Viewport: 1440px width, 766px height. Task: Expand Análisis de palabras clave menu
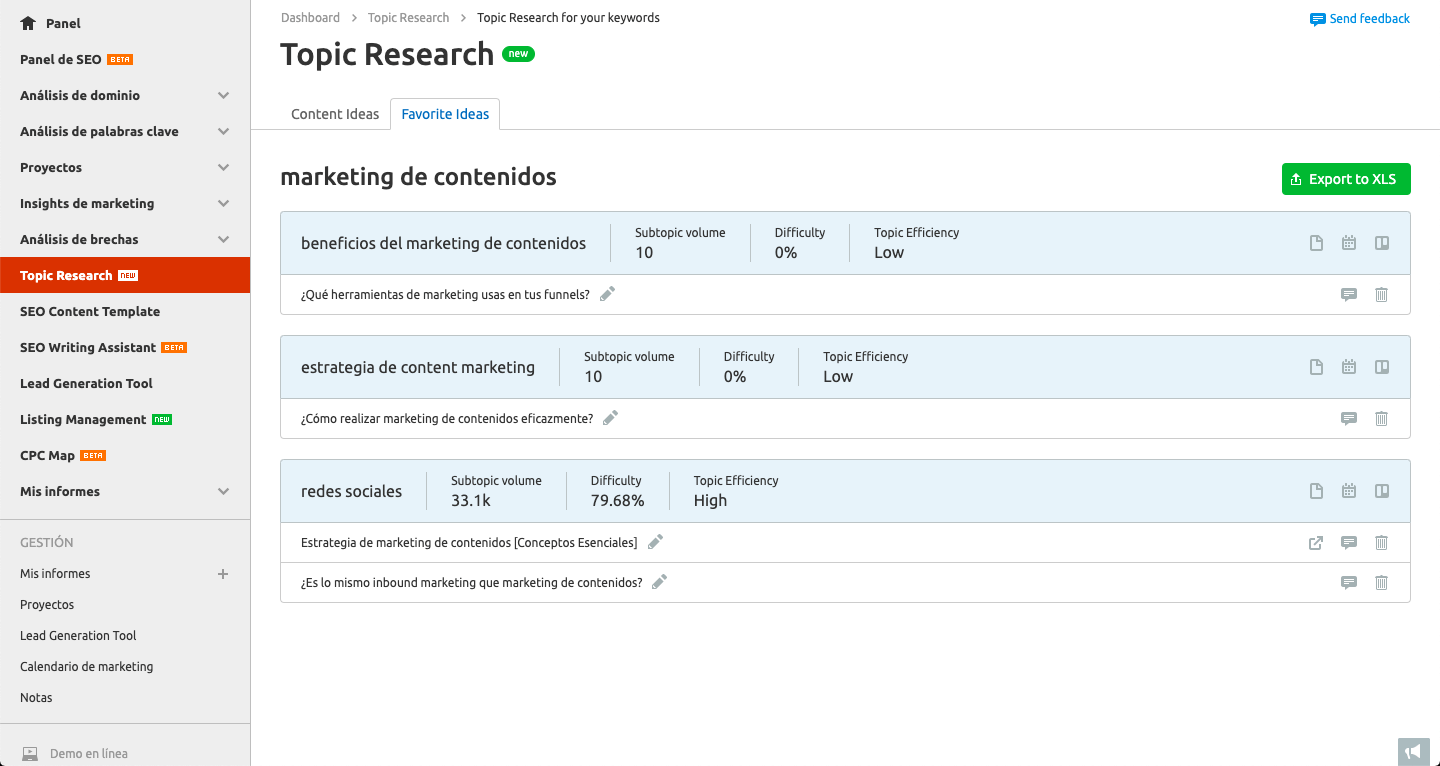coord(224,132)
